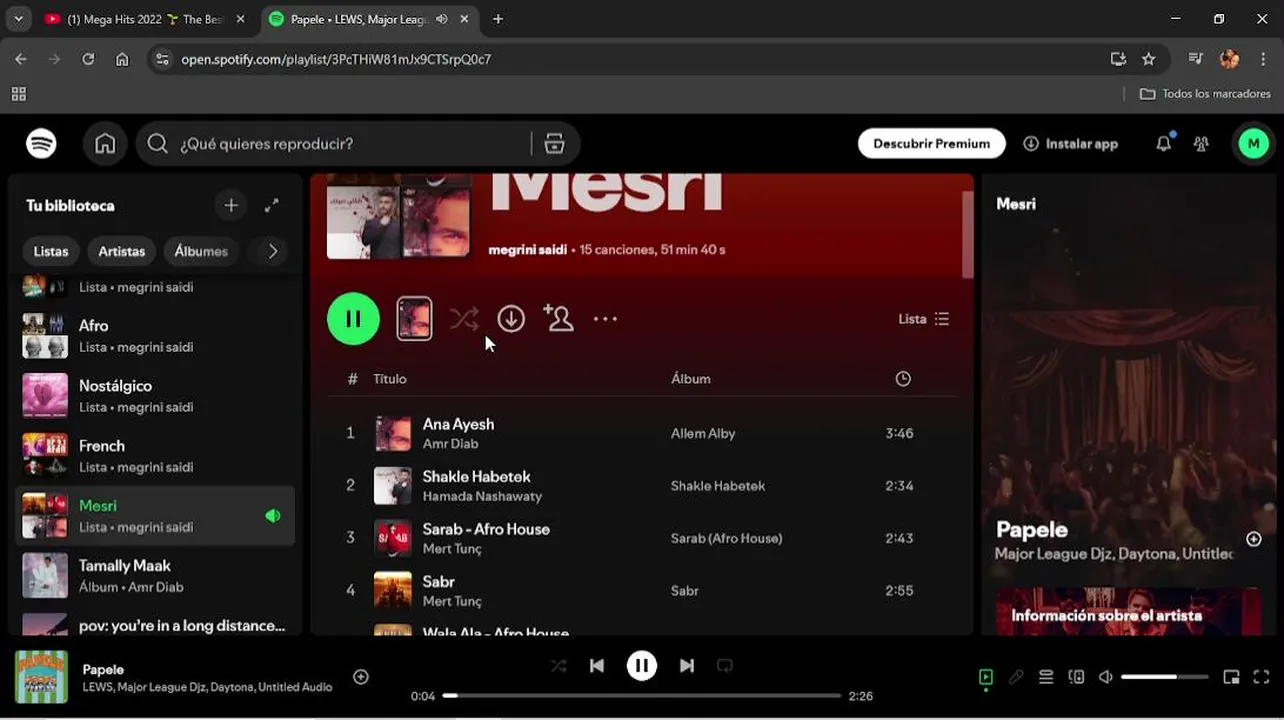Screen dimensions: 1284x720
Task: Open new browser tab
Action: click(x=498, y=19)
